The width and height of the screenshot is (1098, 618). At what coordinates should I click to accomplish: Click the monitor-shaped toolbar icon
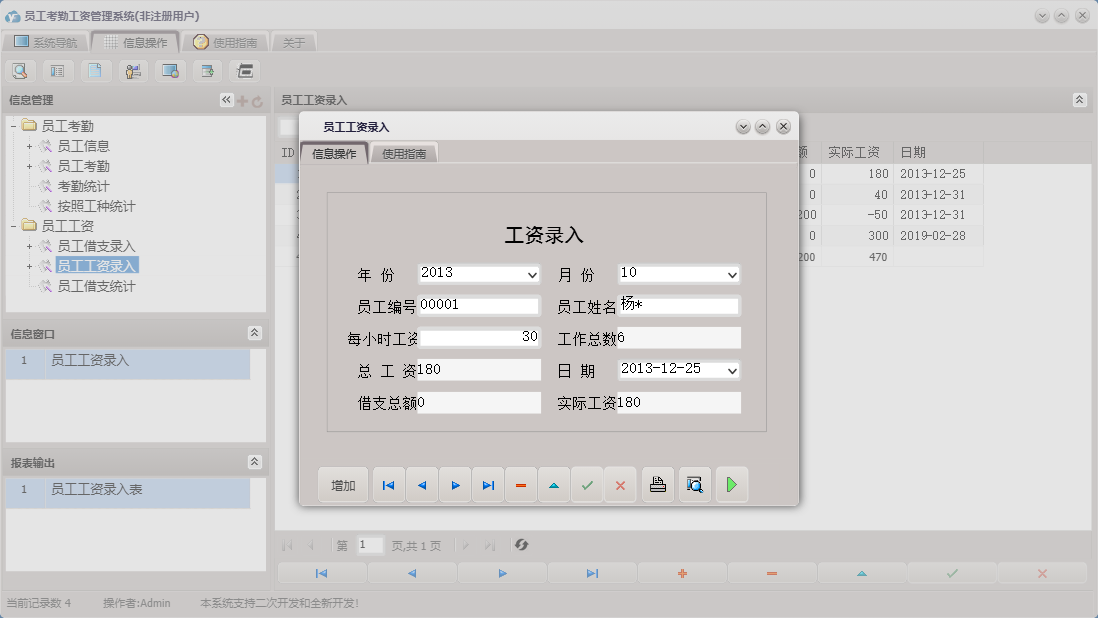coord(170,70)
